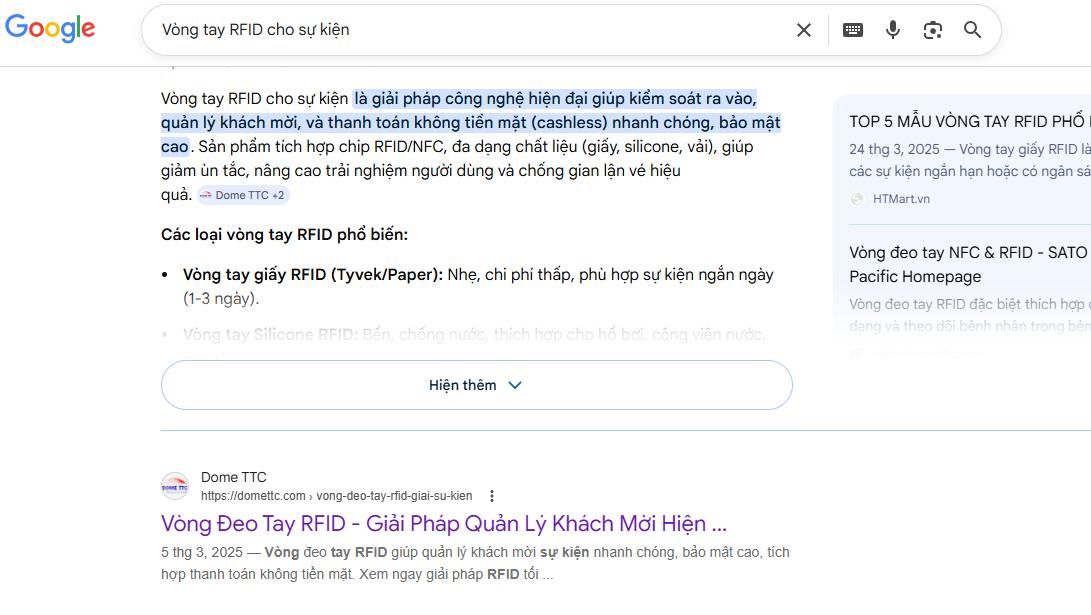Start the search via the magnifier icon
Image resolution: width=1091 pixels, height=615 pixels.
972,30
